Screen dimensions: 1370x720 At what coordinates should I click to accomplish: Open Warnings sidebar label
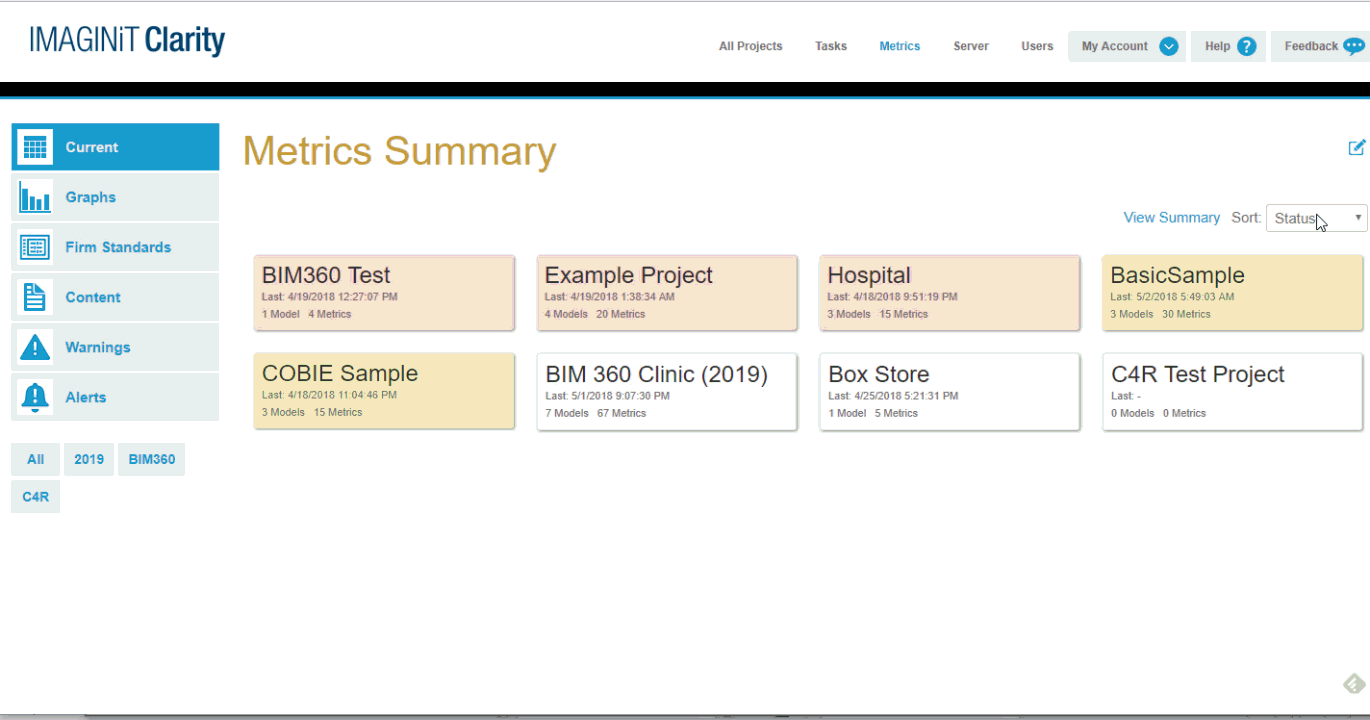(x=98, y=347)
